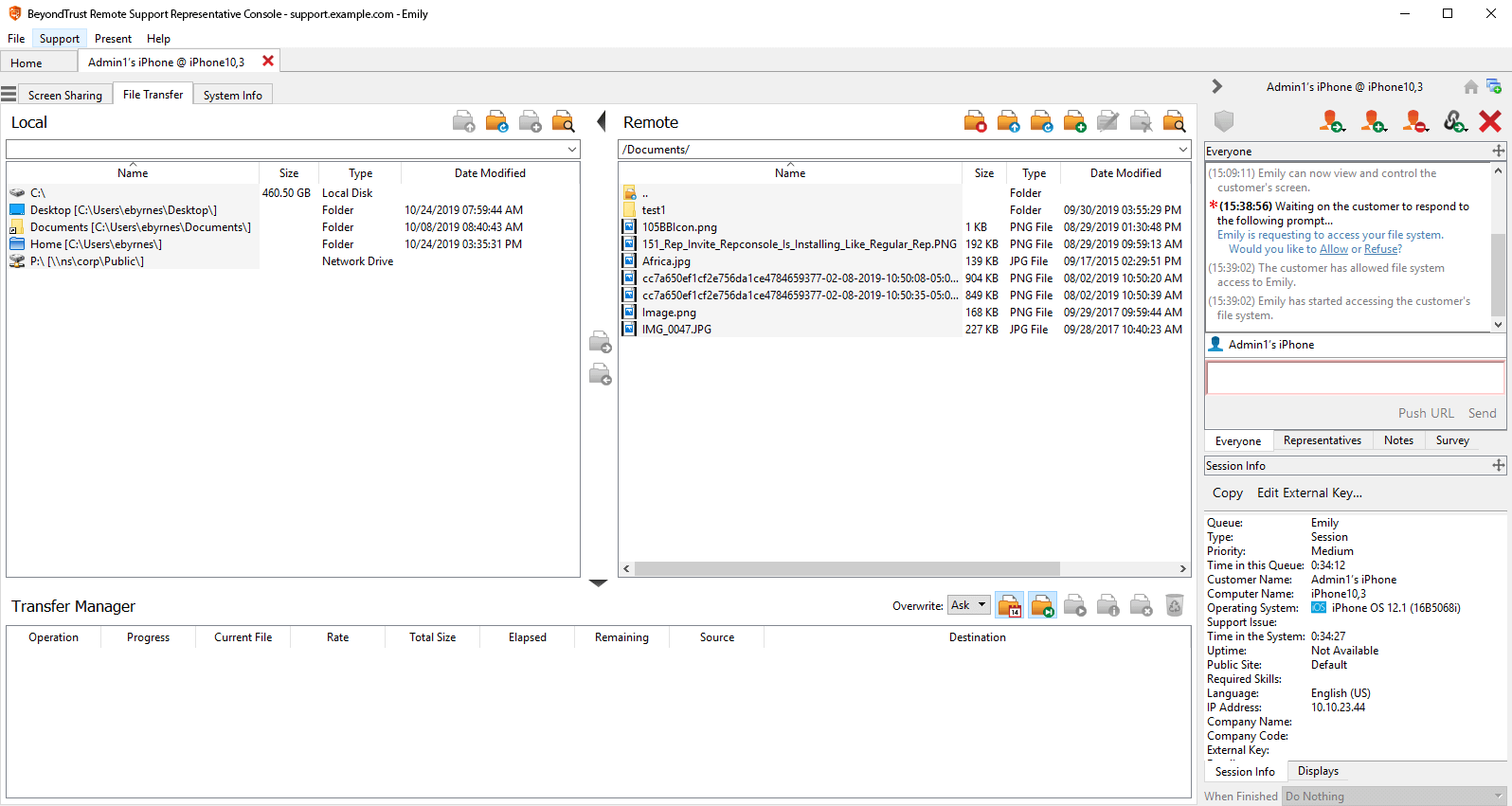The height and width of the screenshot is (806, 1512).
Task: Click the remove member user icon
Action: (x=1415, y=121)
